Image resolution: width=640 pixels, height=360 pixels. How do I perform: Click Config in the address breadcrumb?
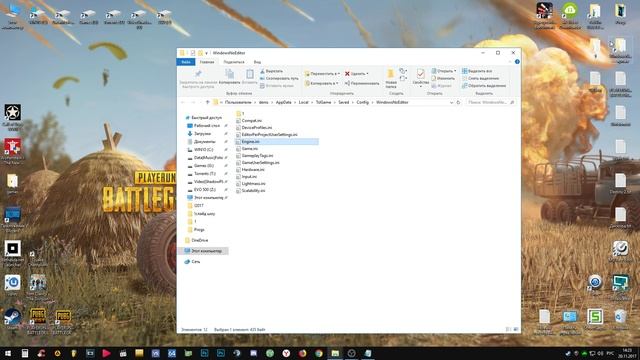[x=362, y=102]
